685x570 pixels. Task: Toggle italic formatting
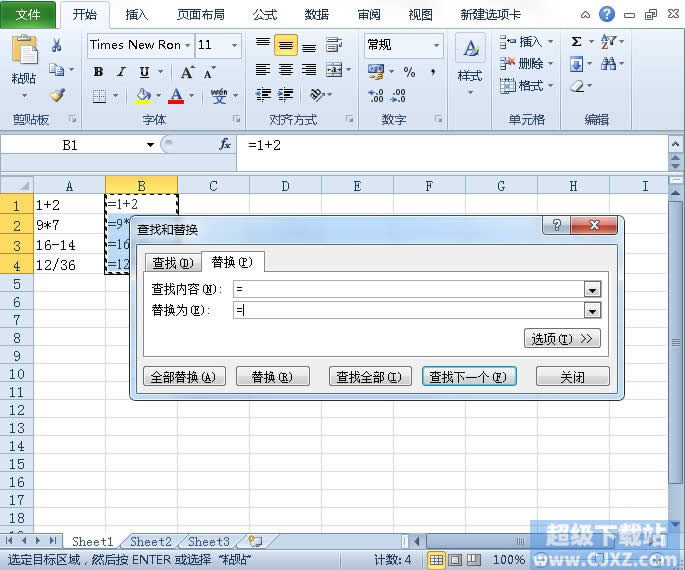121,72
